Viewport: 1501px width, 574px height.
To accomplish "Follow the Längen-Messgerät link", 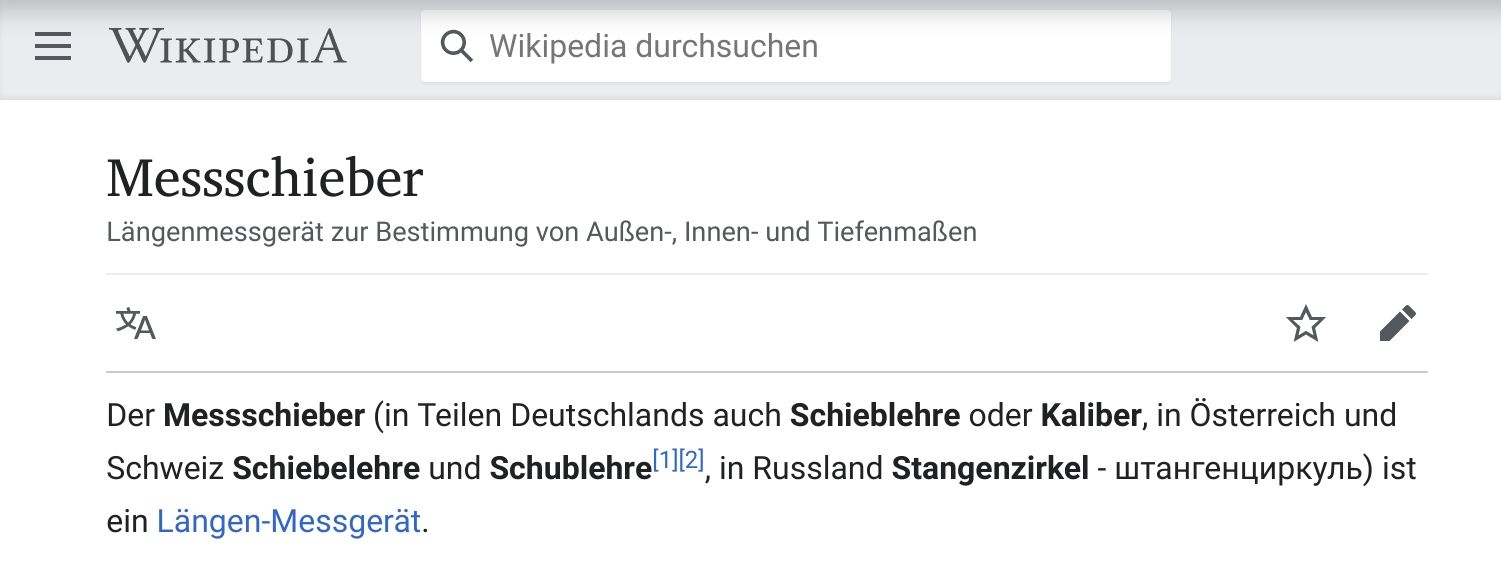I will click(288, 522).
